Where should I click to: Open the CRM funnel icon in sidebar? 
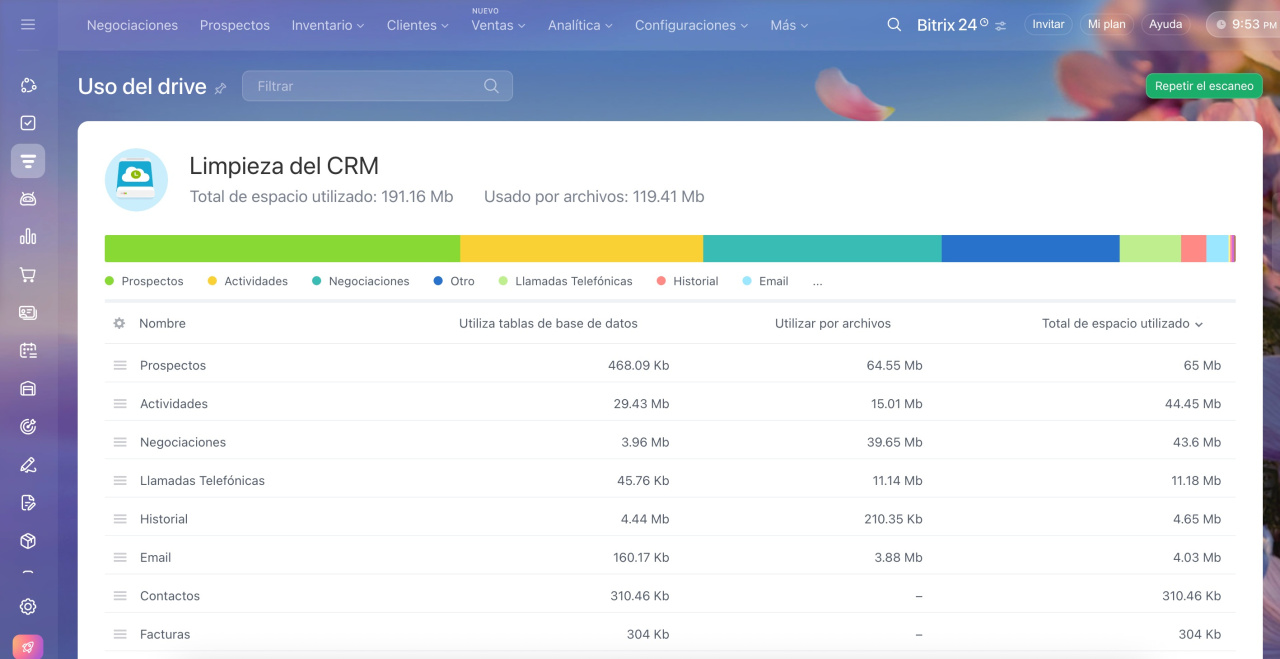pyautogui.click(x=28, y=161)
